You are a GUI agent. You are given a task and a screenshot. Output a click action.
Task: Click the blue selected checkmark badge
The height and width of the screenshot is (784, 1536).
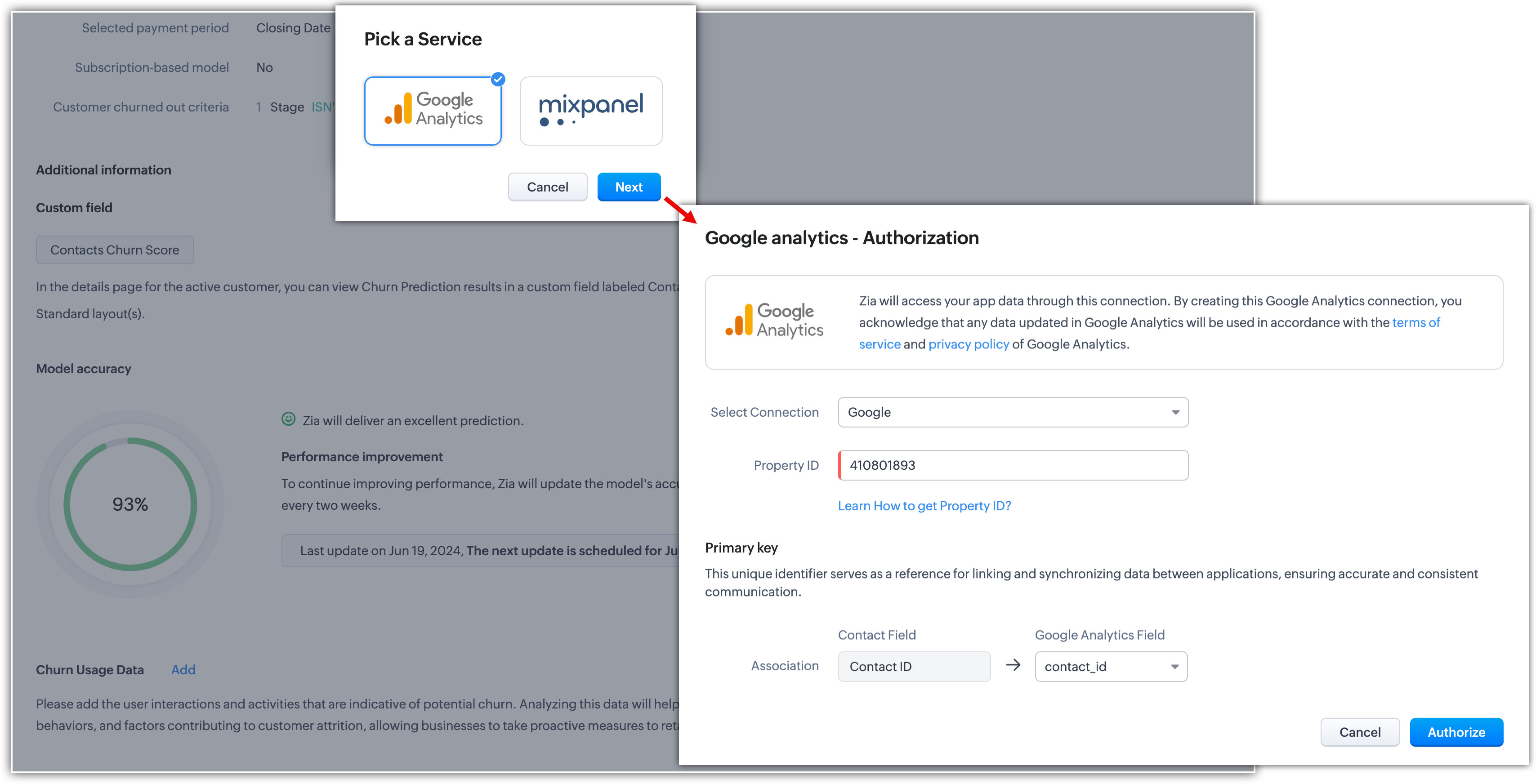tap(498, 79)
